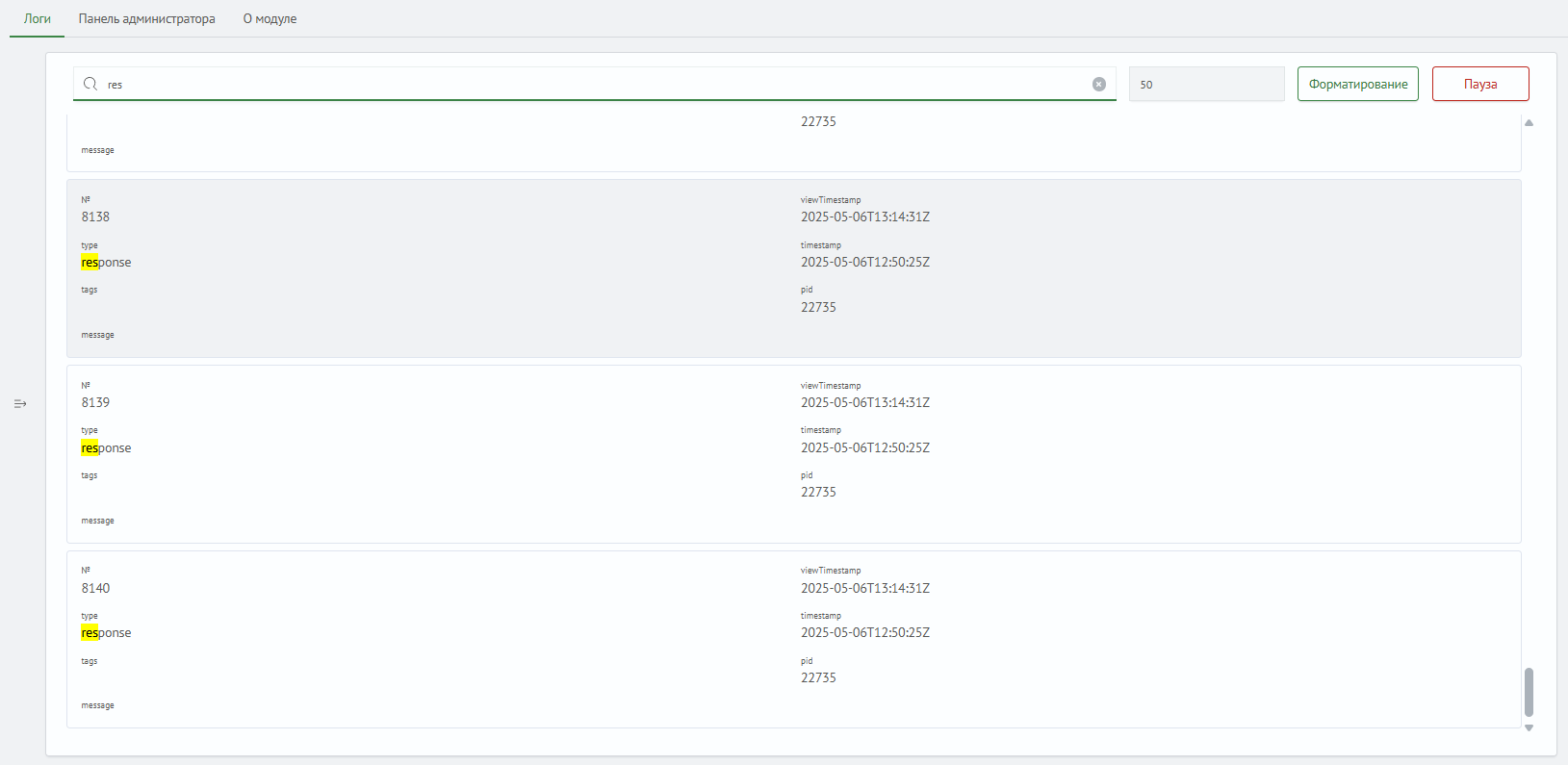Click the viewTimestamp value in entry 8139
The width and height of the screenshot is (1568, 765).
[x=864, y=403]
